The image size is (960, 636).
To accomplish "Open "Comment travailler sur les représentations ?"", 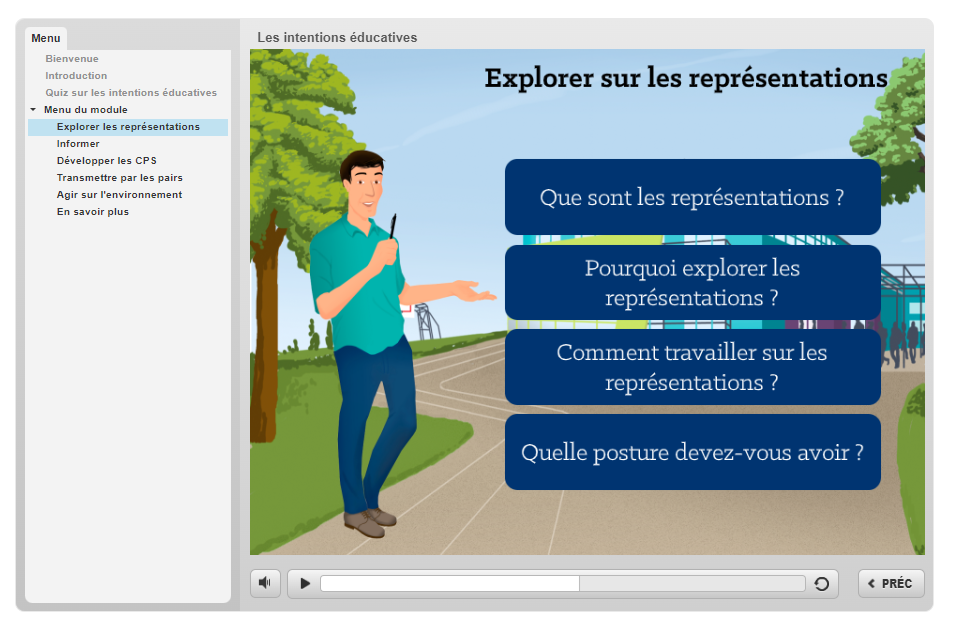I will (x=693, y=367).
